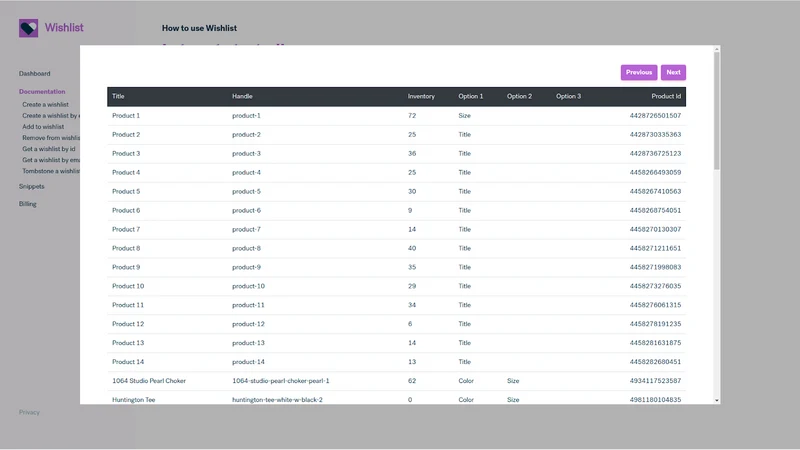
Task: Click product id 4458270130307
Action: 655,230
